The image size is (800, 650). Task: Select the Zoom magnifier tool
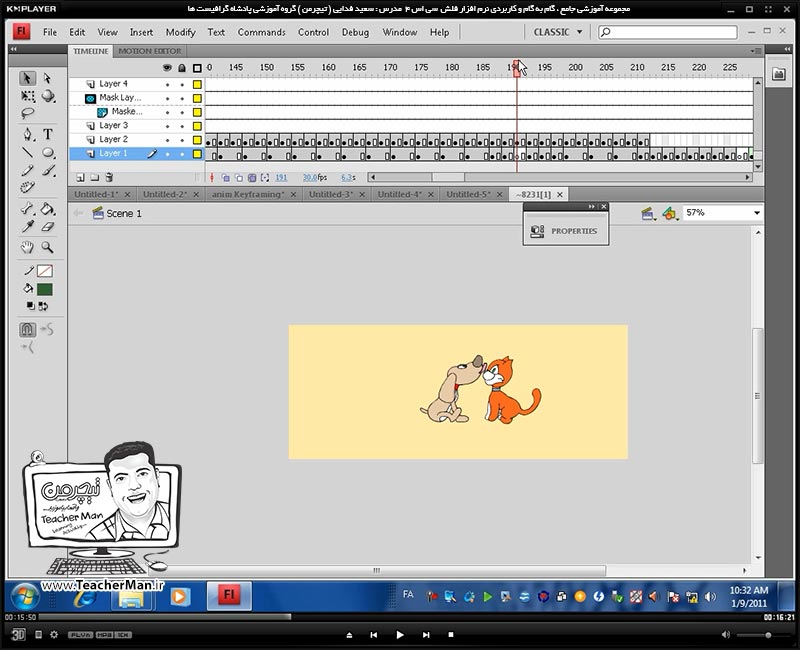click(48, 247)
